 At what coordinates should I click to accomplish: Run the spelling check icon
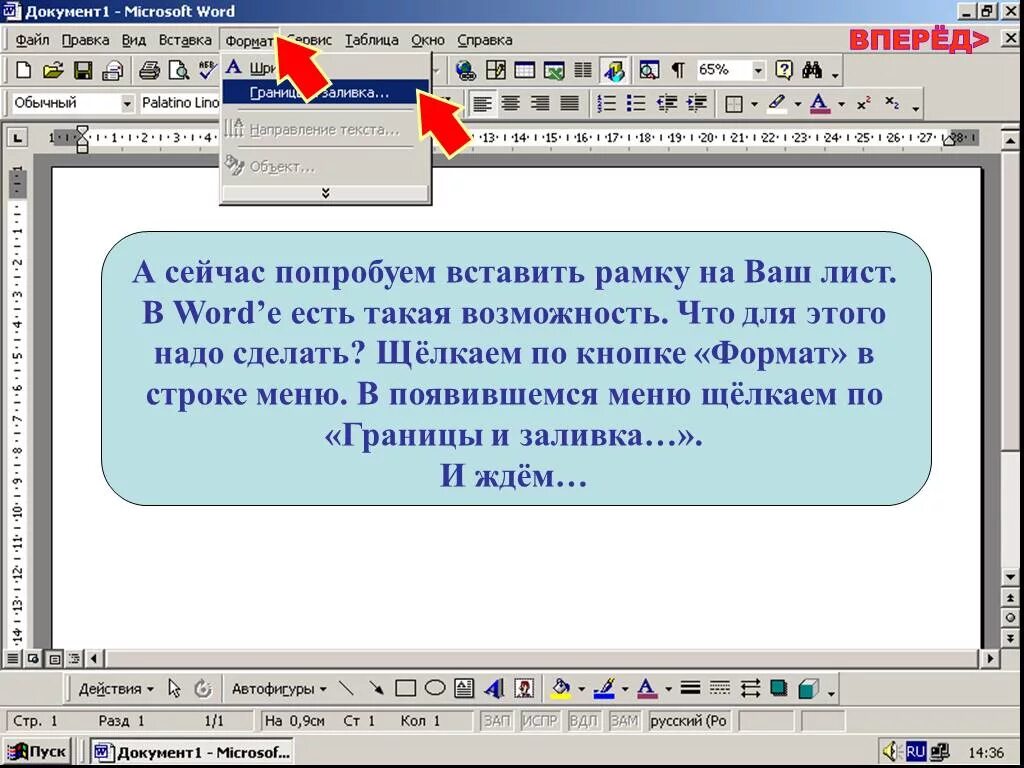pyautogui.click(x=208, y=70)
